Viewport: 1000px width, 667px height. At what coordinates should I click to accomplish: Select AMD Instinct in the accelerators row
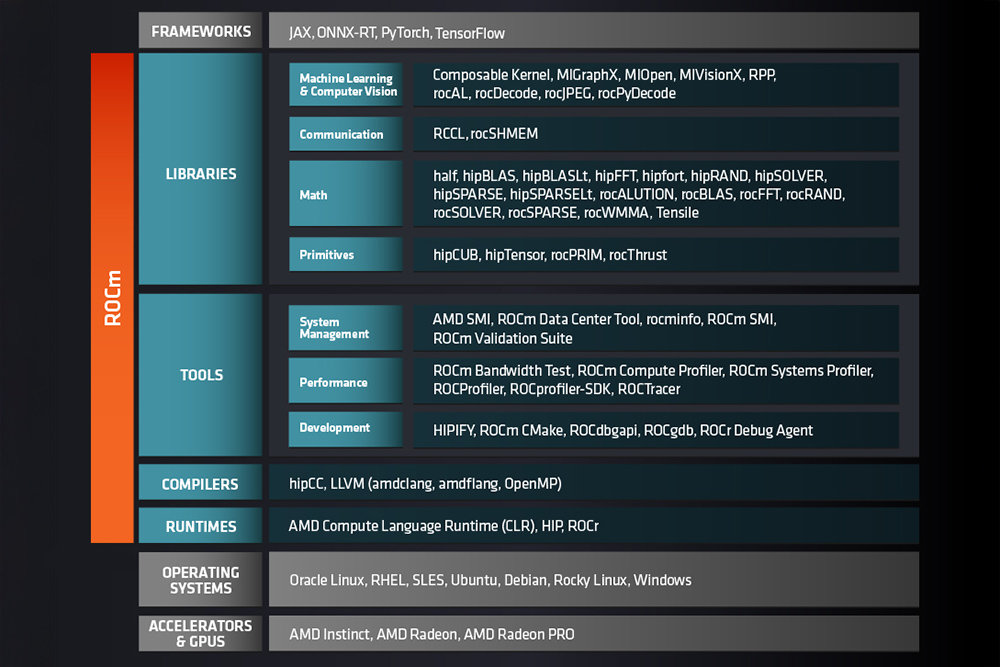(330, 634)
